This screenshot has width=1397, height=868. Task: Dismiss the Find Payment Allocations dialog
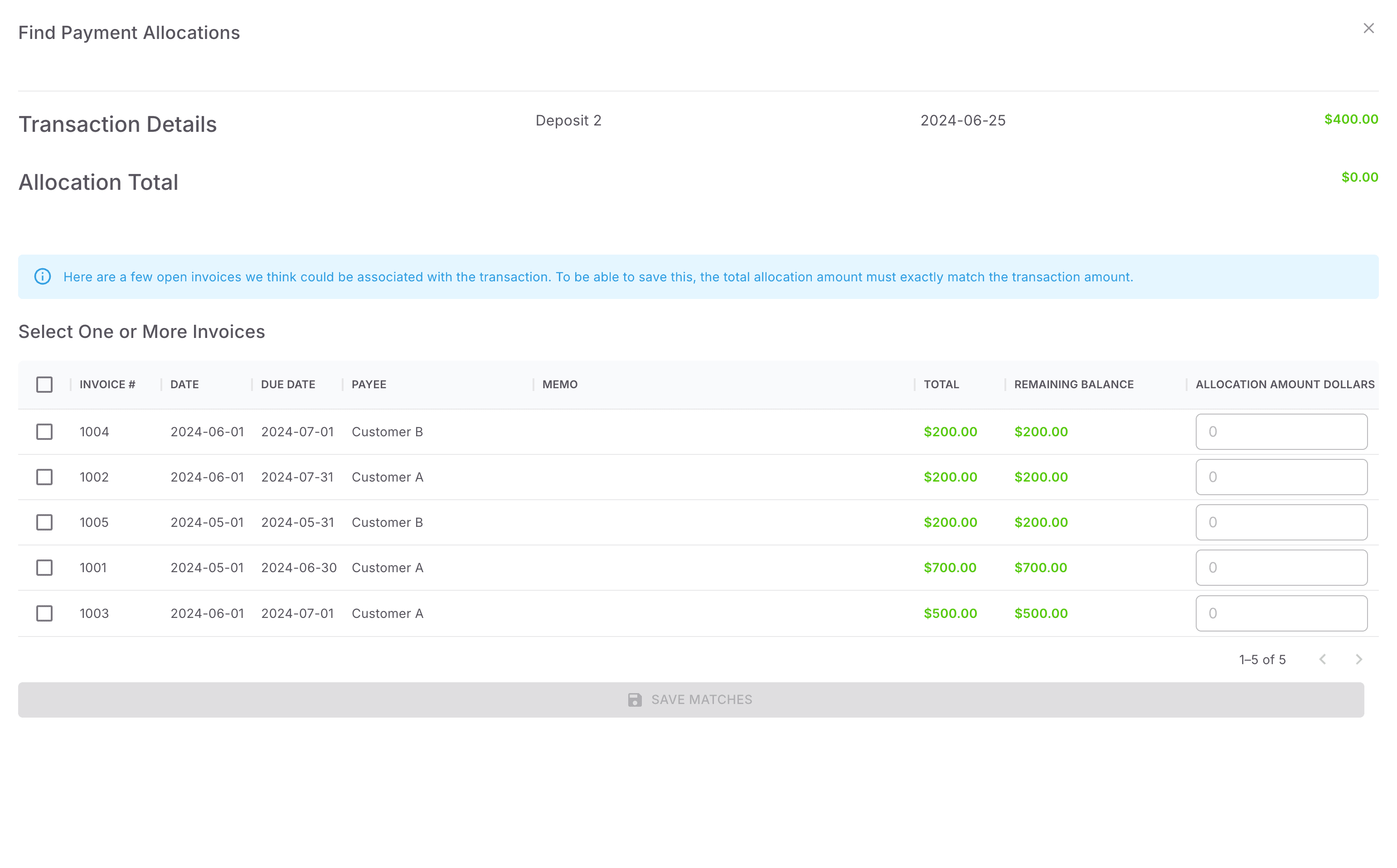pyautogui.click(x=1369, y=28)
